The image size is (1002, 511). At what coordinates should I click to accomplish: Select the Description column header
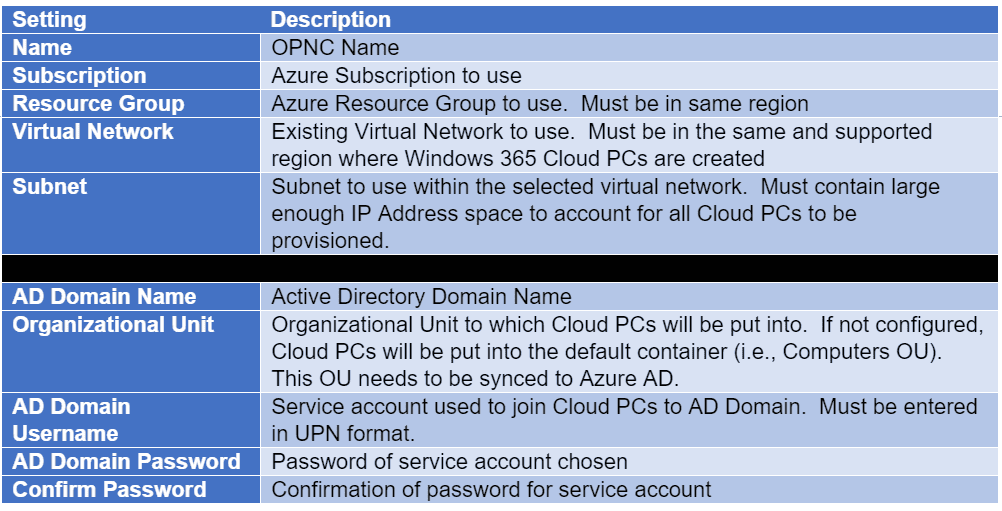(629, 20)
